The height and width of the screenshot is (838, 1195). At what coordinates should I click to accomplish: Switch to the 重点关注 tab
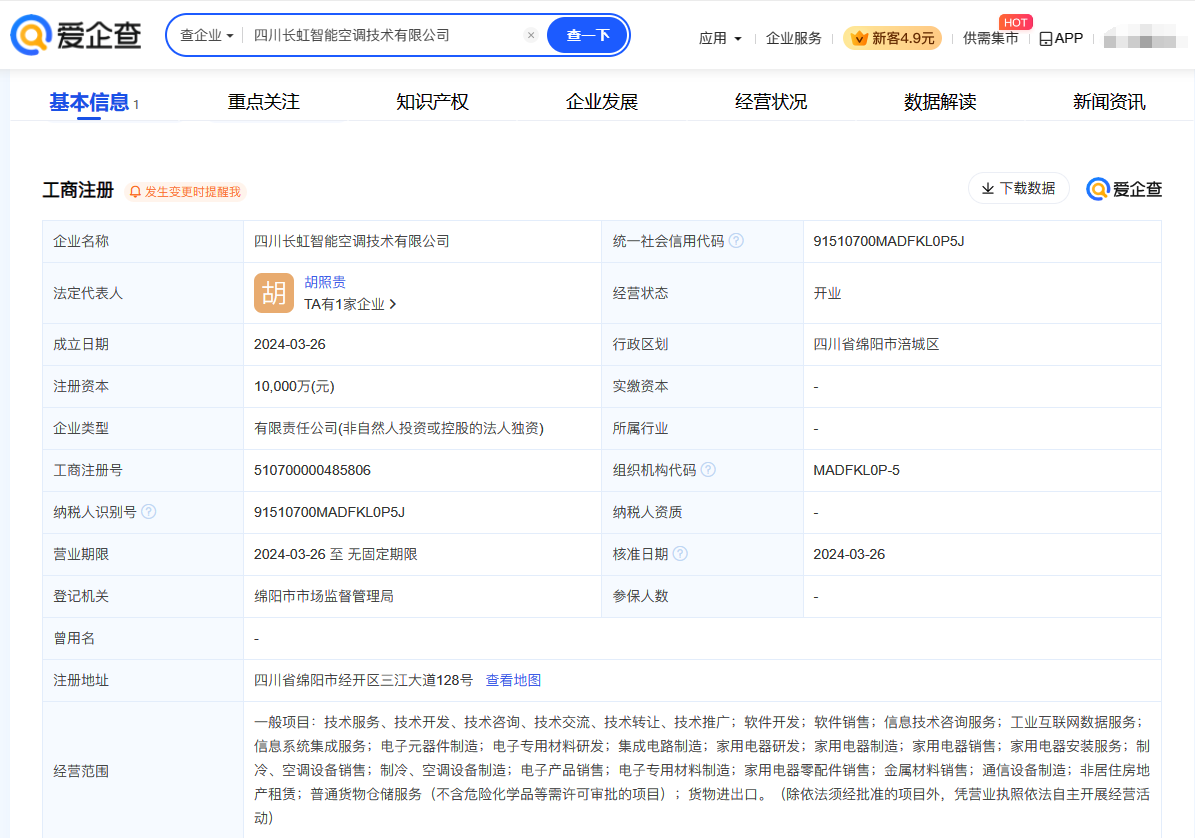pos(264,102)
